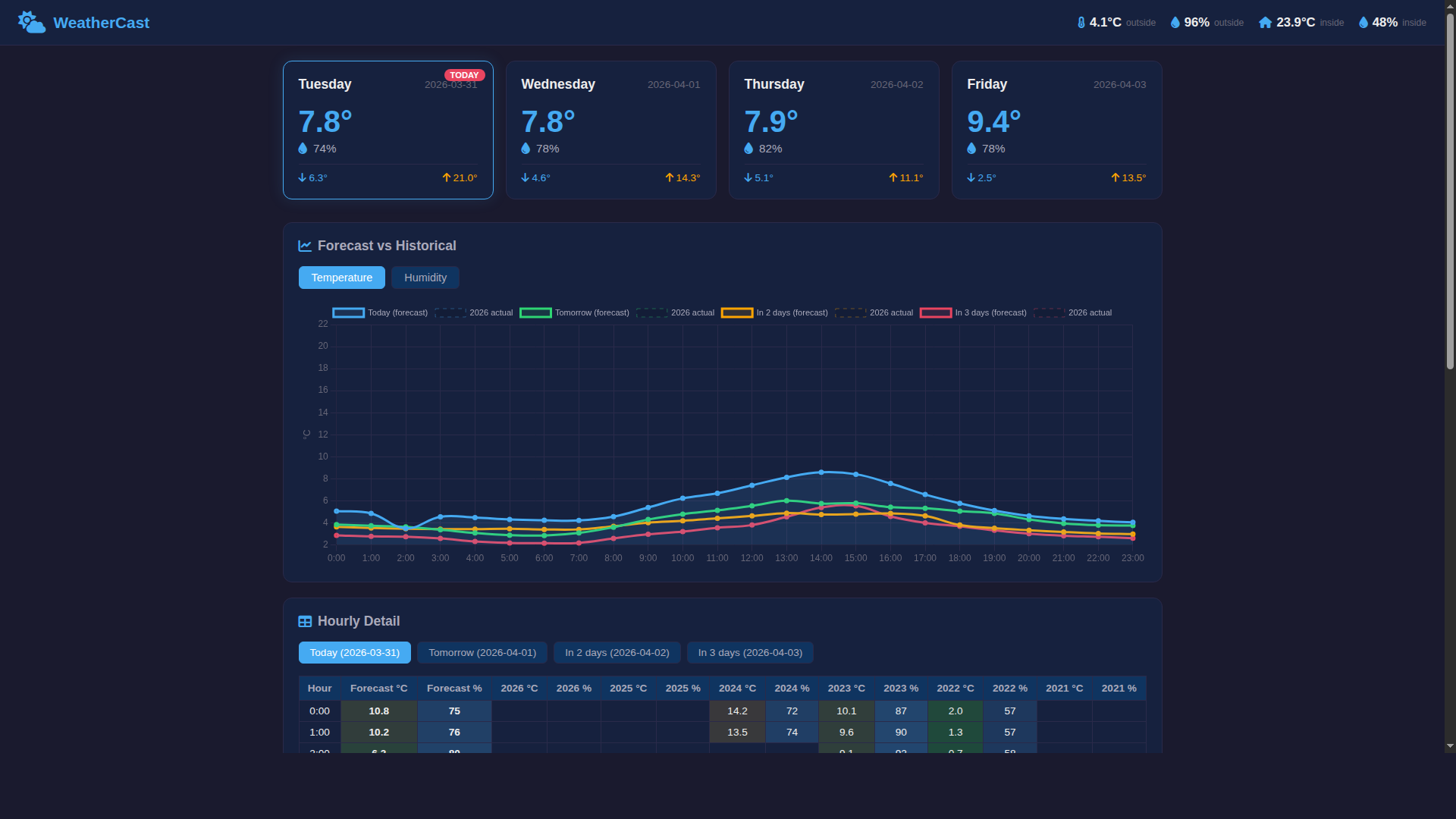Click the droplet icon next to 96% outside

click(x=1174, y=22)
